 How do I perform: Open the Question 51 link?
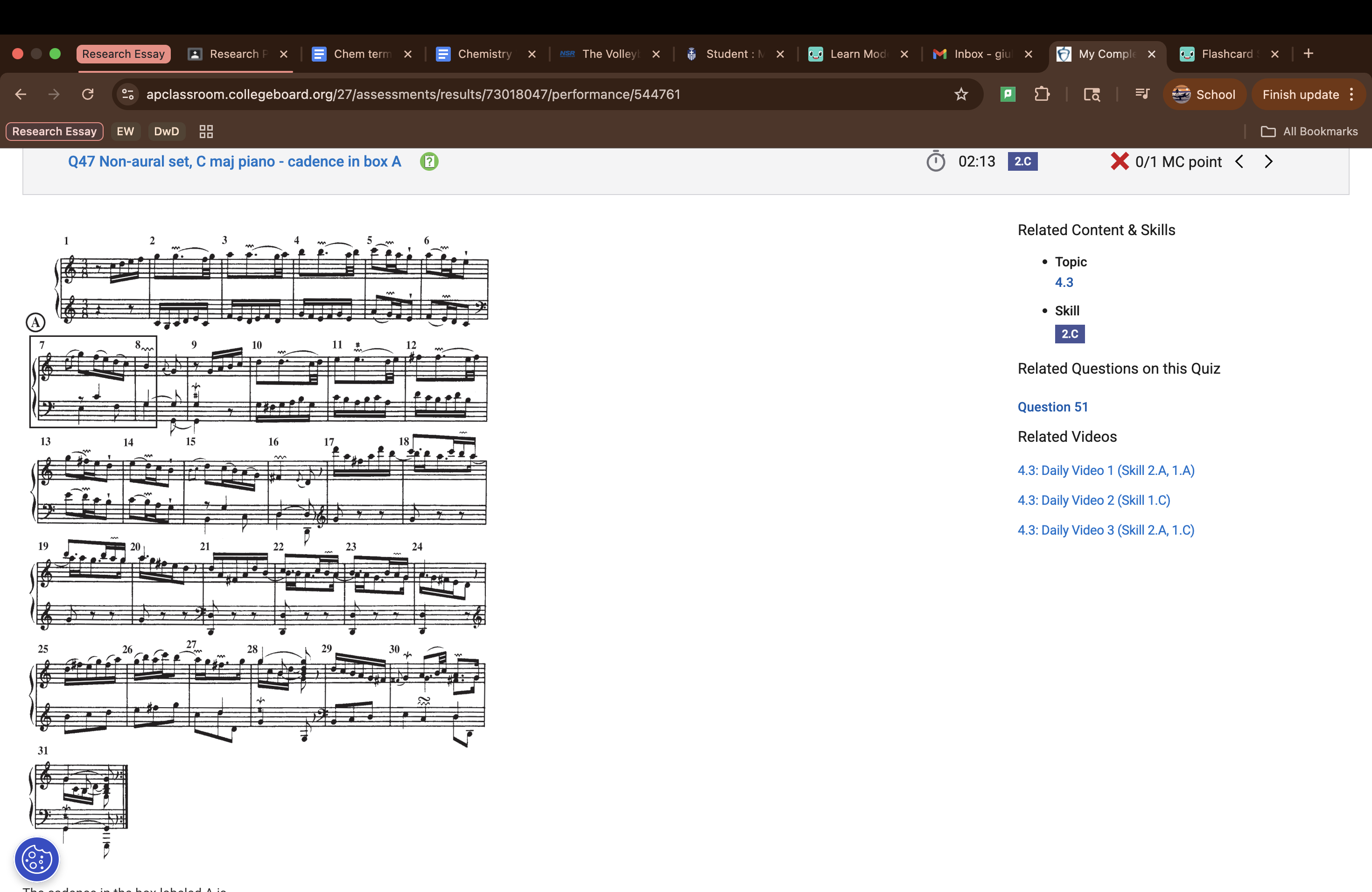point(1052,407)
